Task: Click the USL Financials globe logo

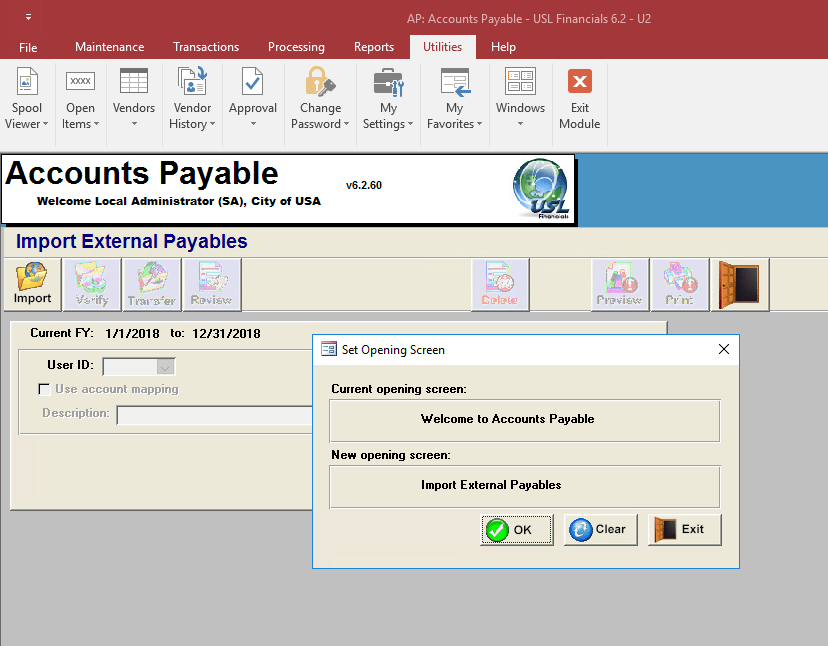Action: [542, 189]
